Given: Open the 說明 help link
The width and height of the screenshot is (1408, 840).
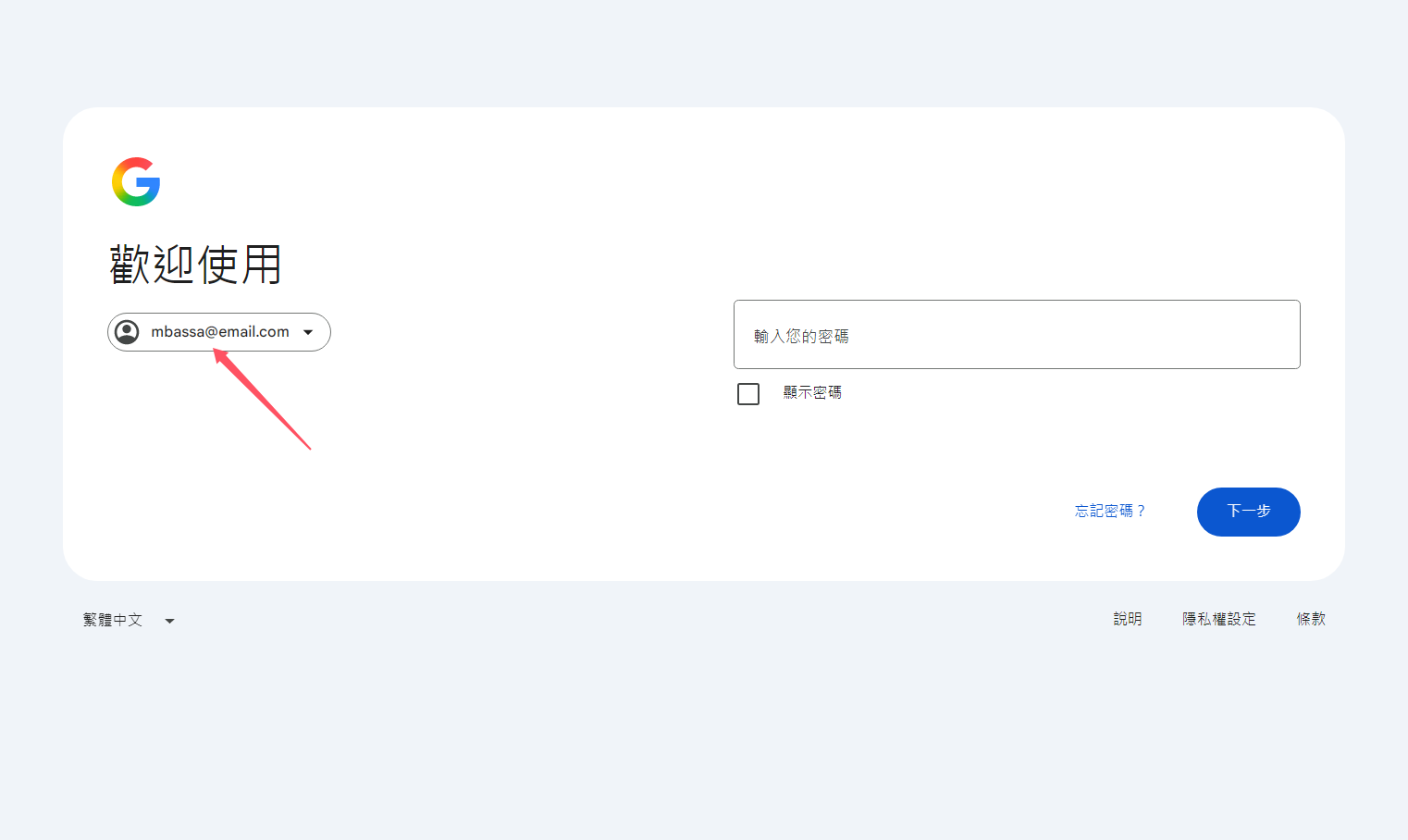Looking at the screenshot, I should pos(1128,619).
